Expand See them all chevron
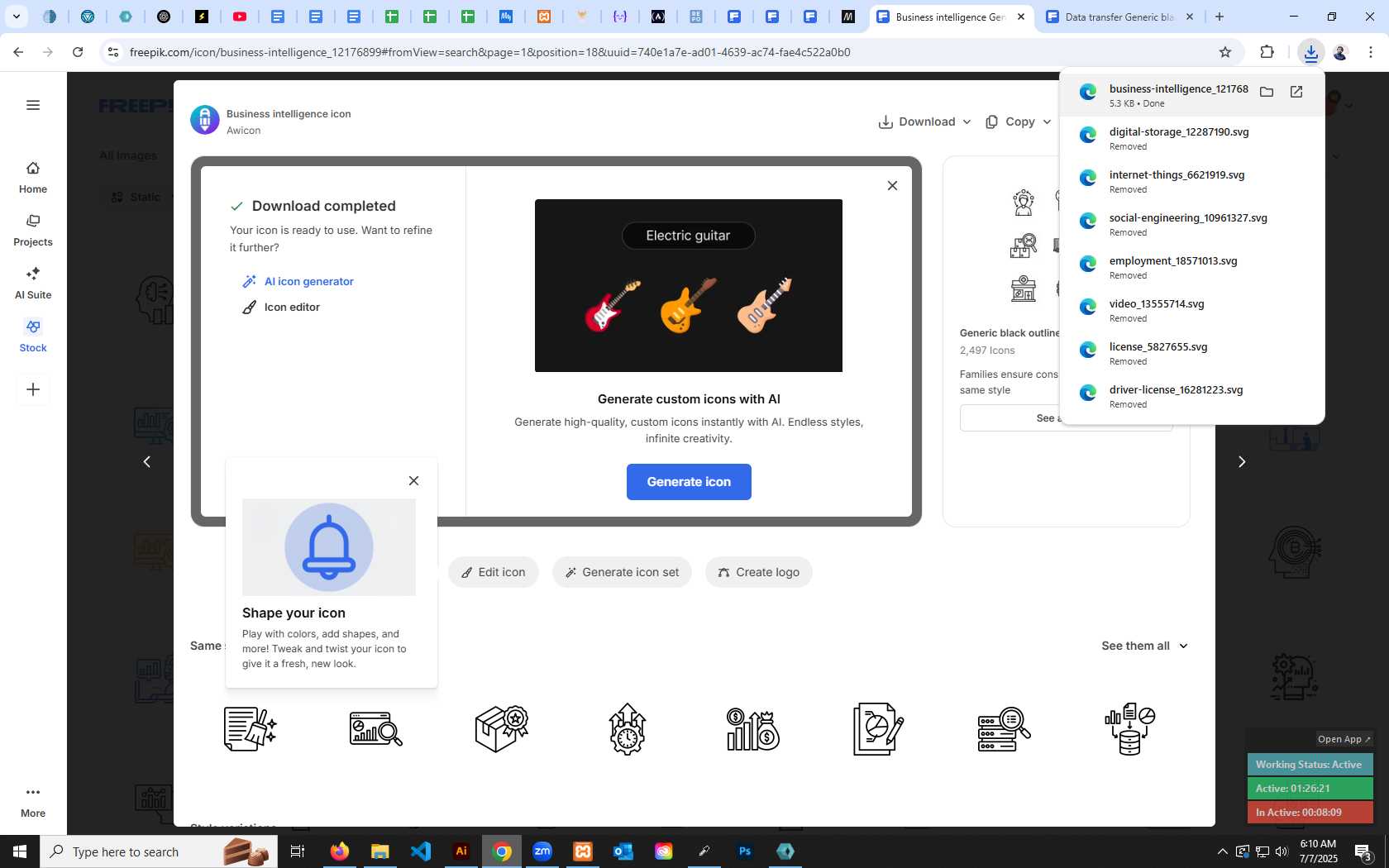 click(x=1183, y=646)
